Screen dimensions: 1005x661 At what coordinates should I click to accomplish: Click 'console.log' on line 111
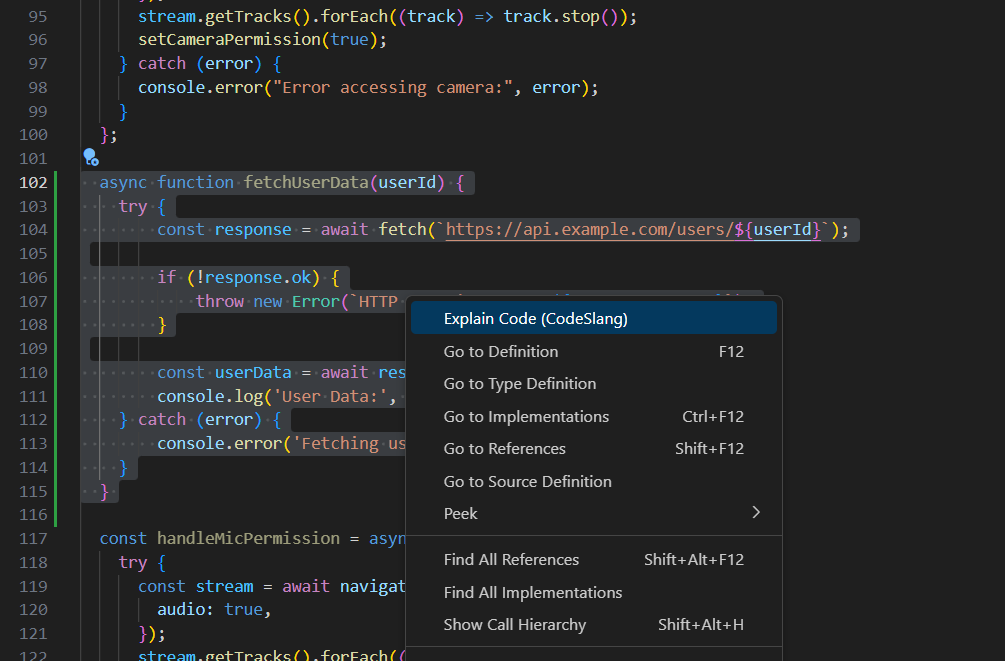(210, 396)
